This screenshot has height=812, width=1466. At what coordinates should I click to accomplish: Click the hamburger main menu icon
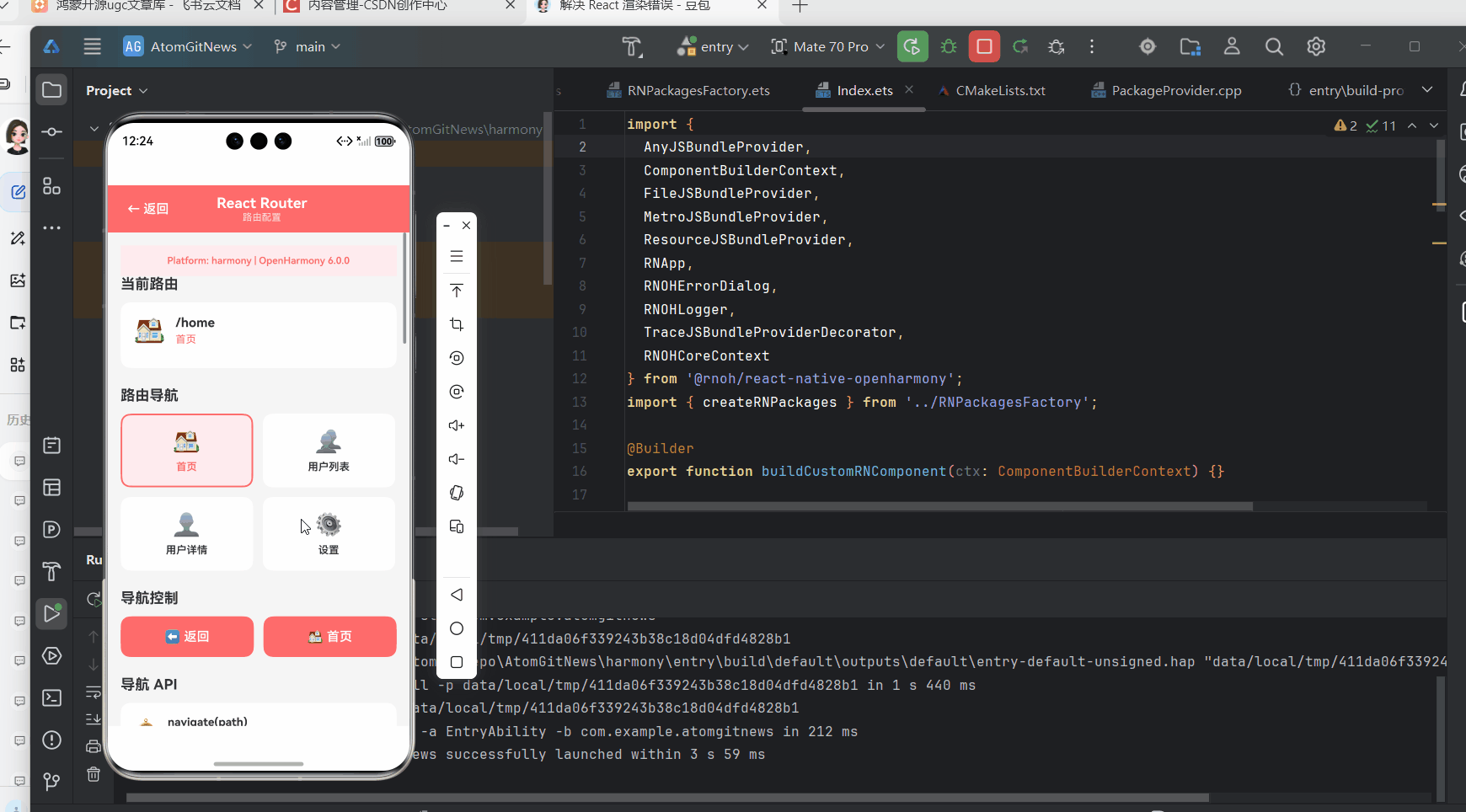93,46
